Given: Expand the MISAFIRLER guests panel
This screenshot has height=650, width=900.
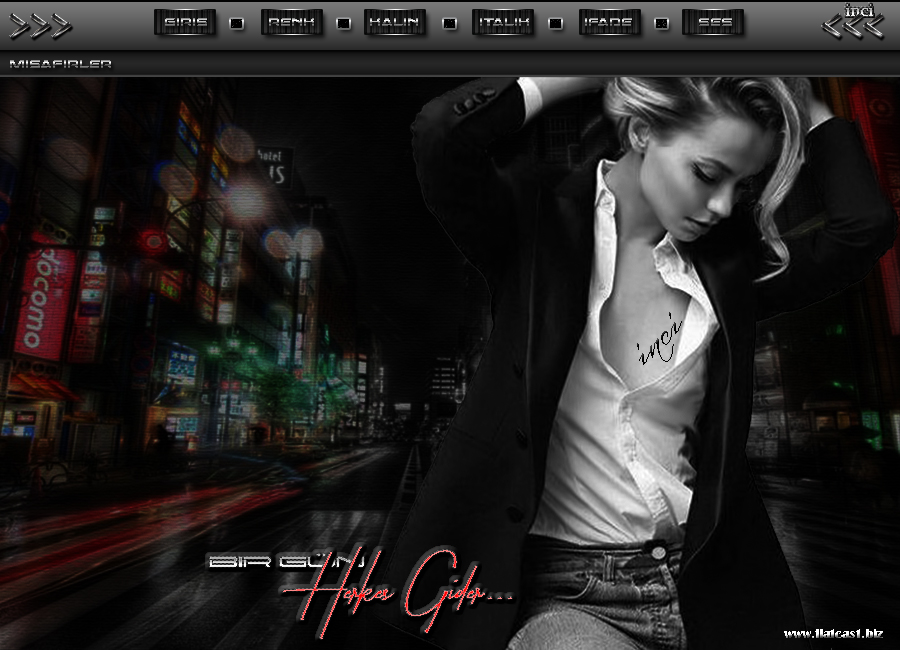Looking at the screenshot, I should [60, 64].
